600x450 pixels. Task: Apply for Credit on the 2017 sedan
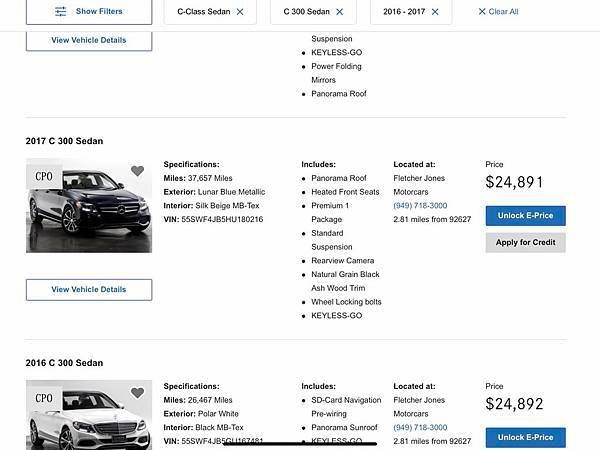coord(525,243)
